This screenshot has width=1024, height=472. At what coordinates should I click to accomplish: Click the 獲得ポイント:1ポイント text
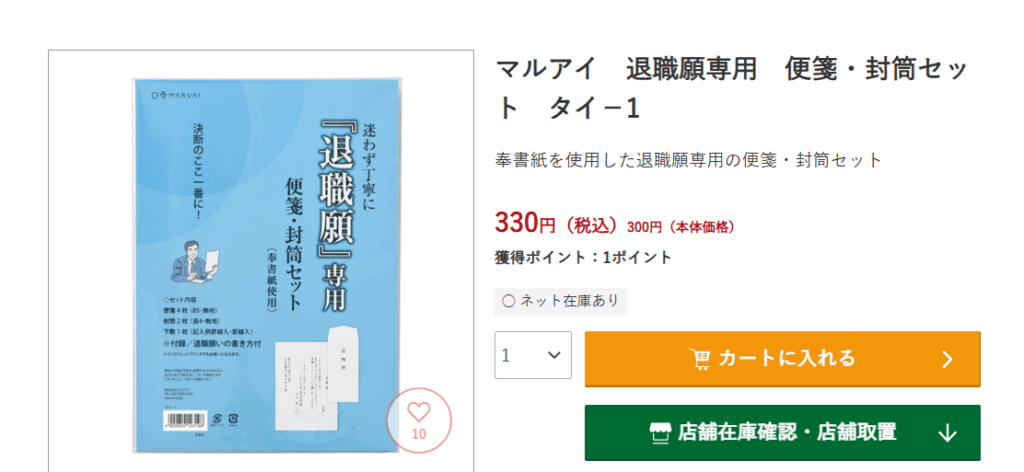583,258
